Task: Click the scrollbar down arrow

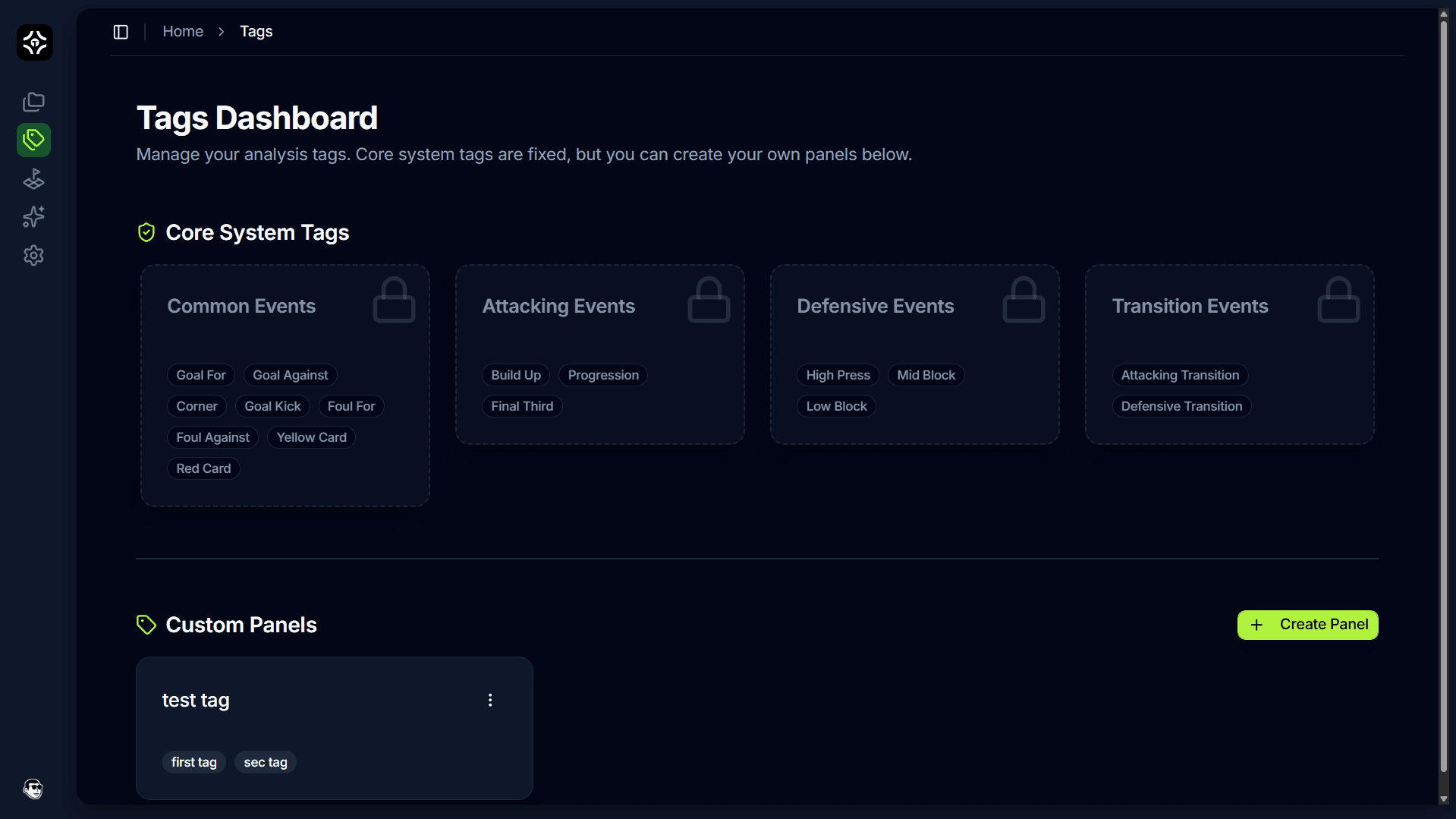Action: pyautogui.click(x=1444, y=799)
